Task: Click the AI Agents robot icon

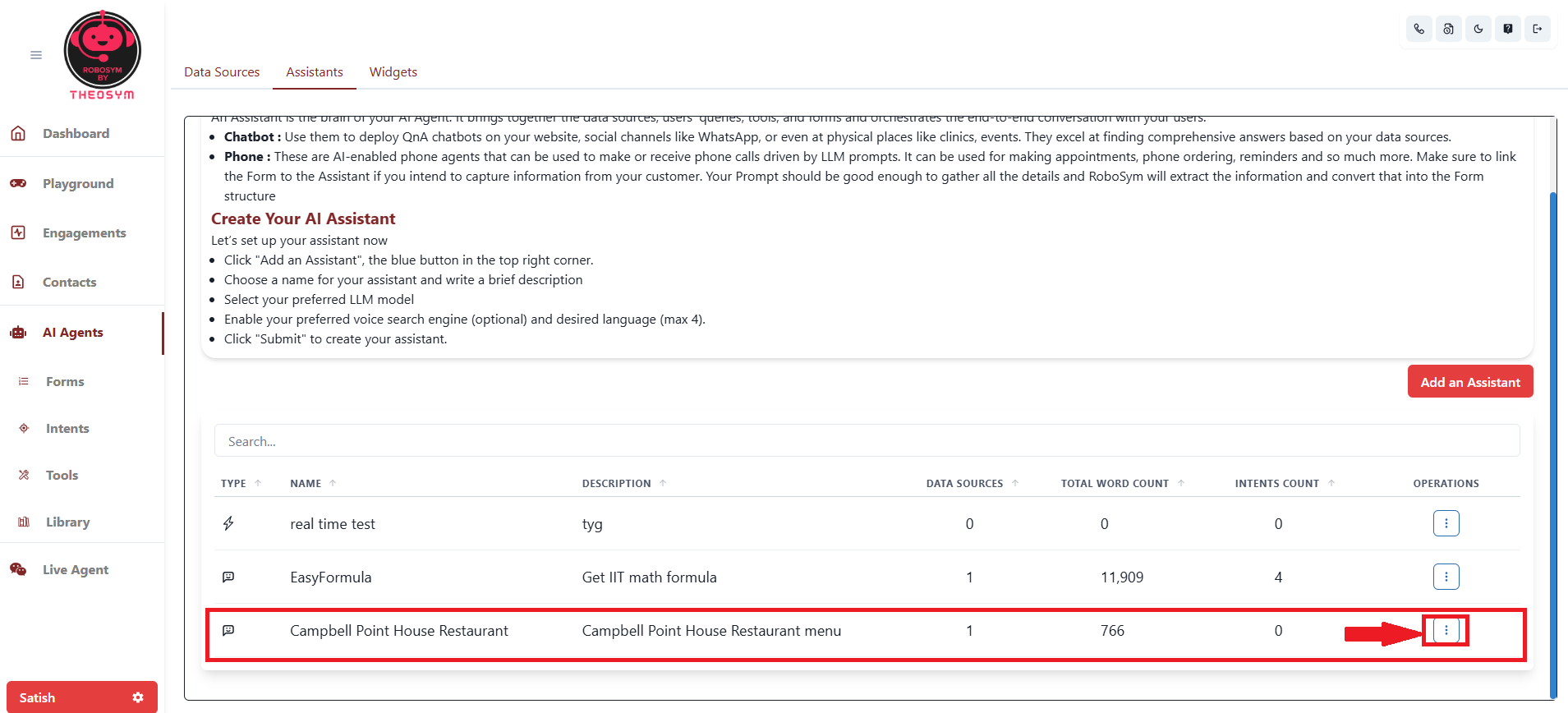Action: (x=18, y=332)
